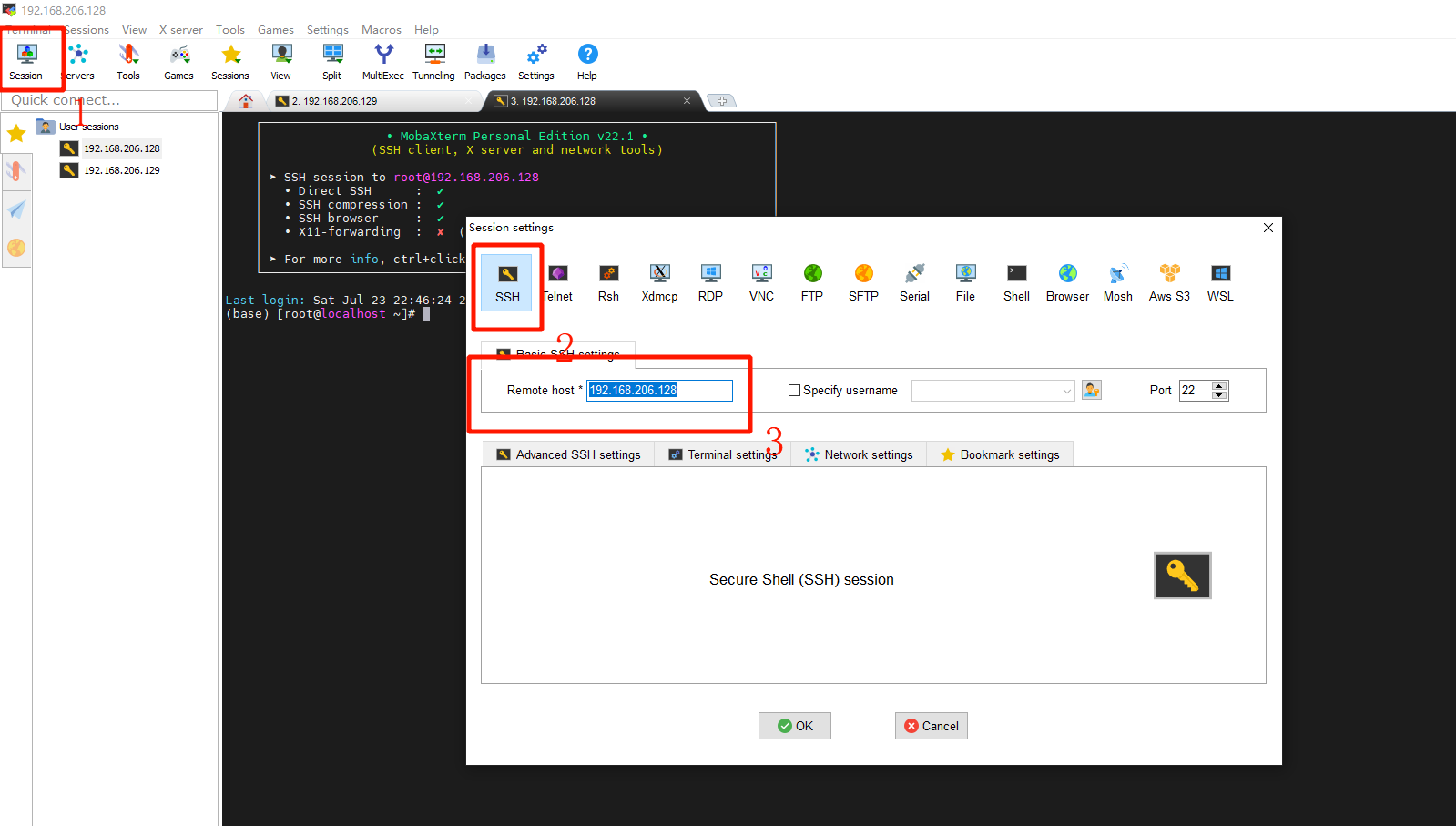
Task: Pick the VNC session type
Action: 762,283
